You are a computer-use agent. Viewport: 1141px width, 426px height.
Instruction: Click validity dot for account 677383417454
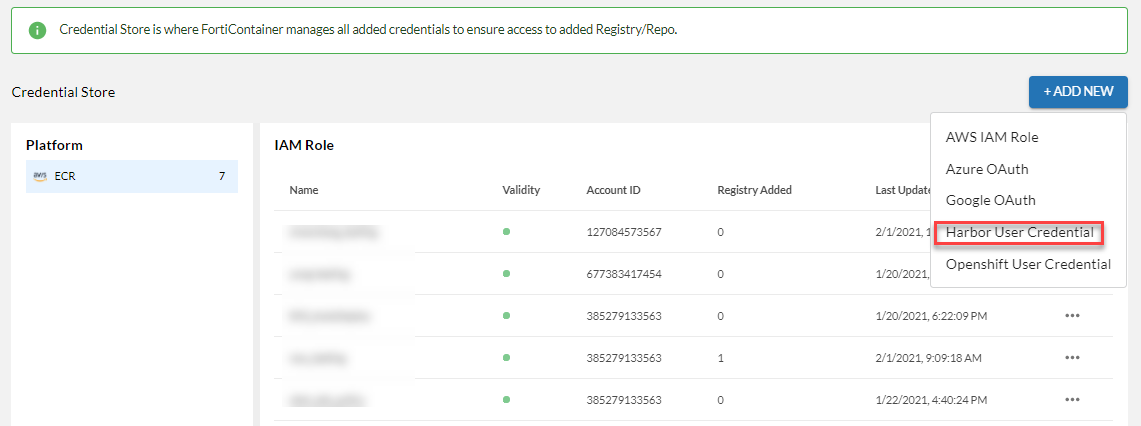tap(507, 274)
